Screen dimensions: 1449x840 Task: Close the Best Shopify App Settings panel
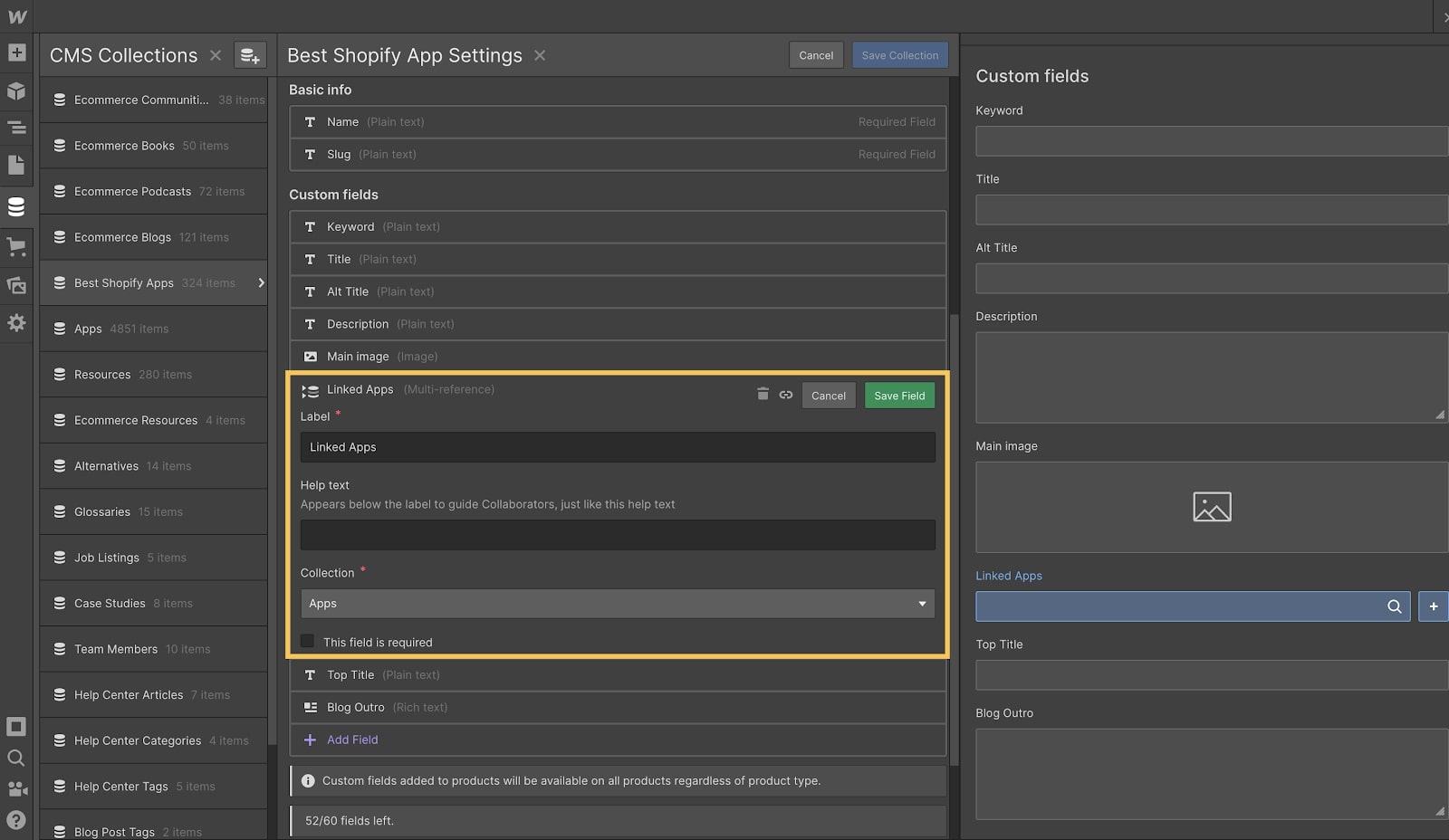[540, 55]
